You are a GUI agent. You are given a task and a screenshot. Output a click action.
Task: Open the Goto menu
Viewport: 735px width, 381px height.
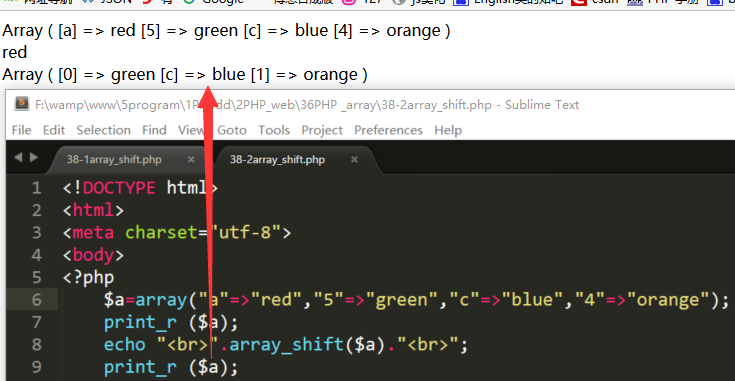tap(232, 130)
